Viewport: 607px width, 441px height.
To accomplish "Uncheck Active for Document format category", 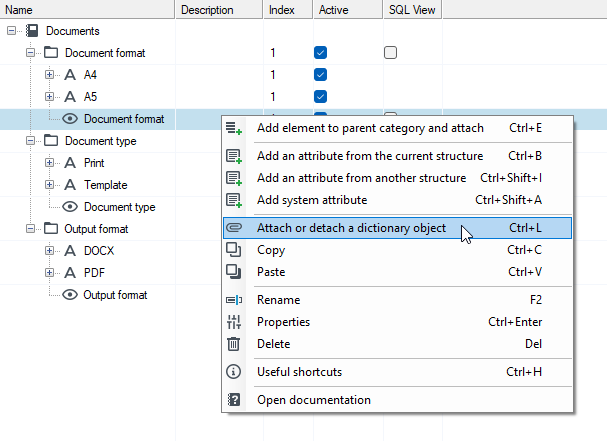I will pos(321,53).
